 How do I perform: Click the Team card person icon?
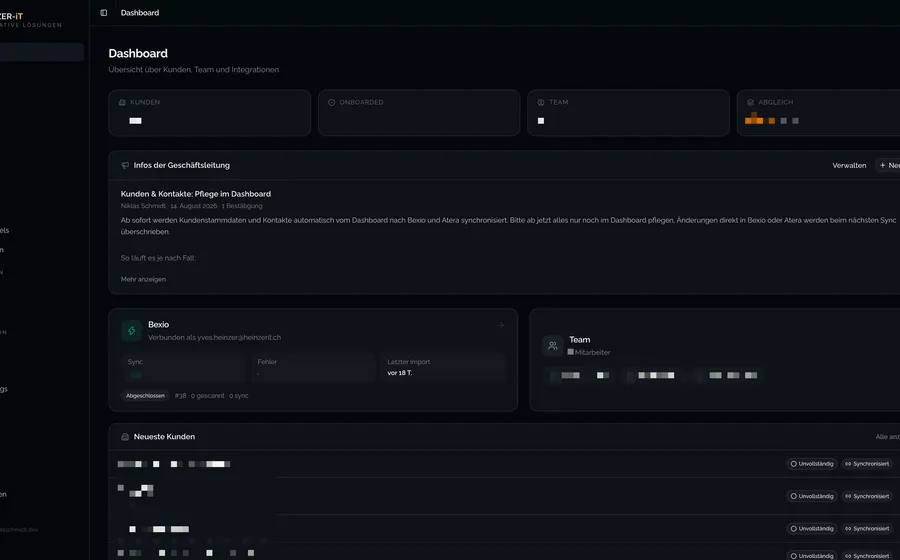pyautogui.click(x=541, y=102)
